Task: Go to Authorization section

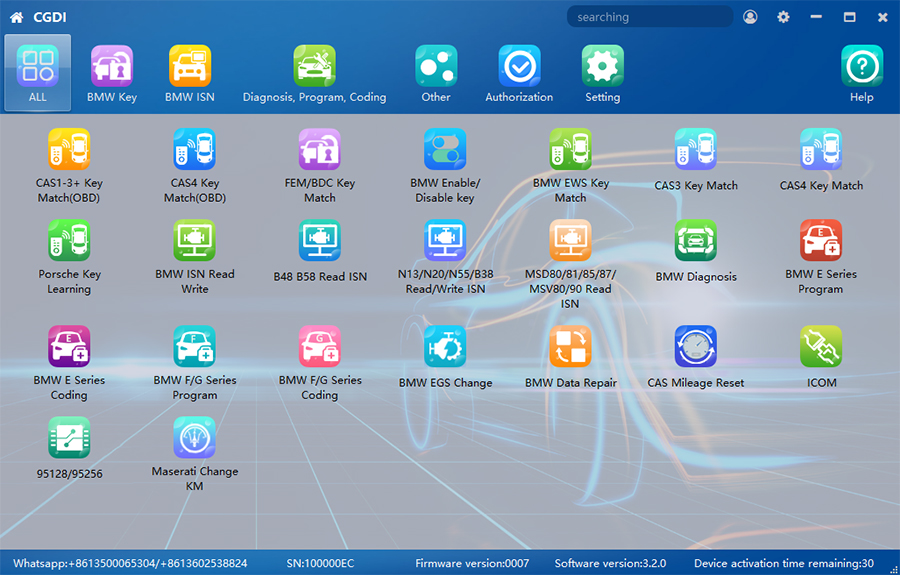Action: [519, 74]
